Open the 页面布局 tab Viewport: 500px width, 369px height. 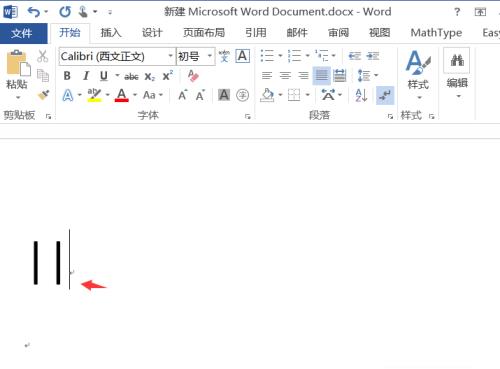click(204, 33)
